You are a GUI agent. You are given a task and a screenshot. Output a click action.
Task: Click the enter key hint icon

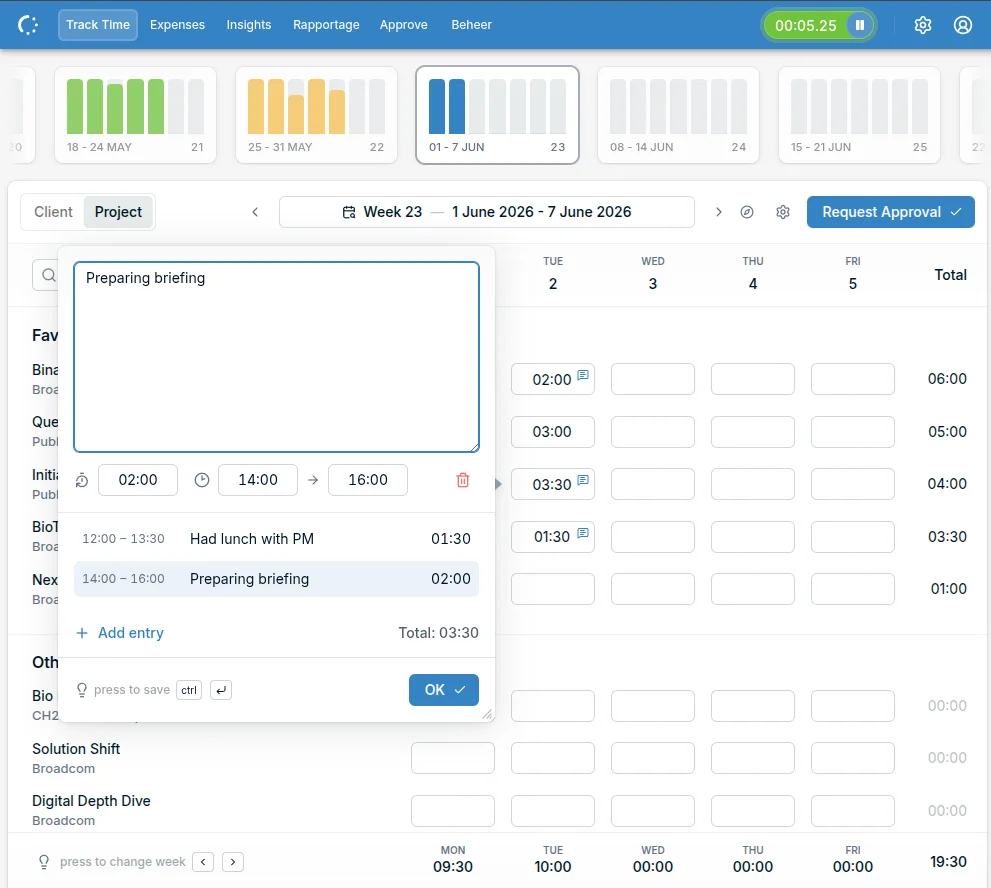(221, 690)
